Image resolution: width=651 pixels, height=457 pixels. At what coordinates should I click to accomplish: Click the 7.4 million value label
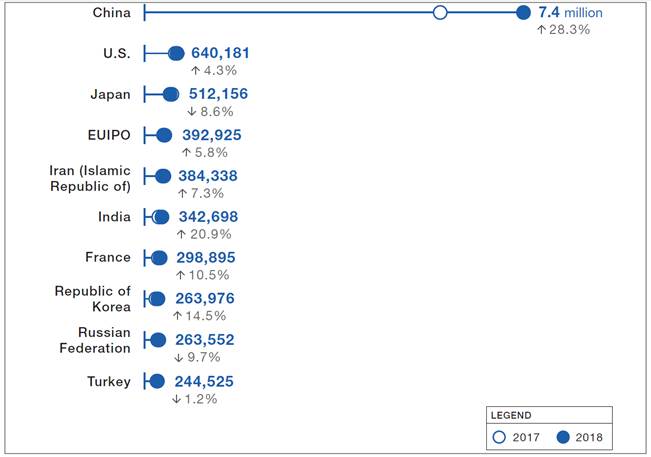572,12
